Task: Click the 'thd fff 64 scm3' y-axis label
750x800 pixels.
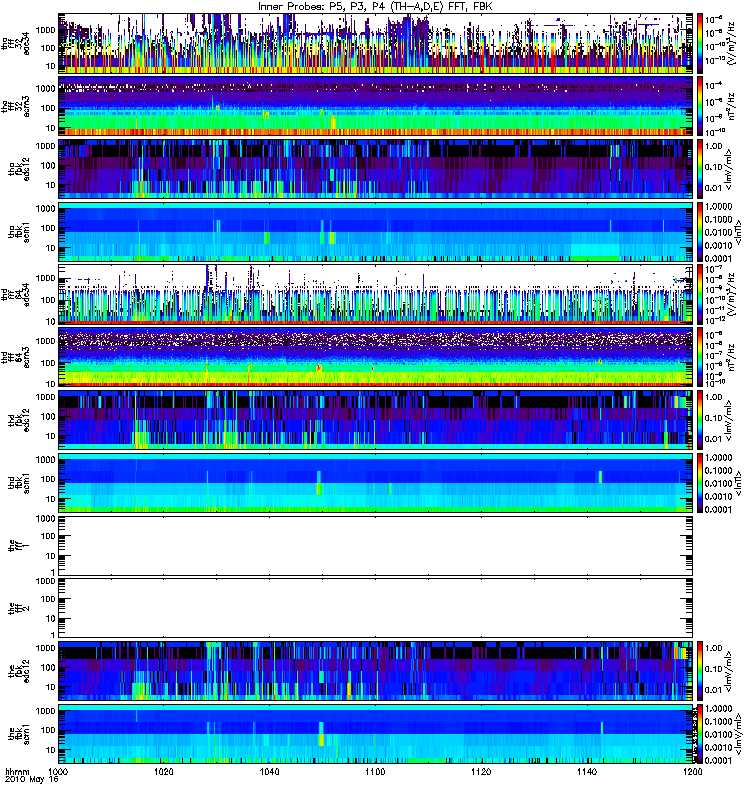Action: pyautogui.click(x=15, y=358)
